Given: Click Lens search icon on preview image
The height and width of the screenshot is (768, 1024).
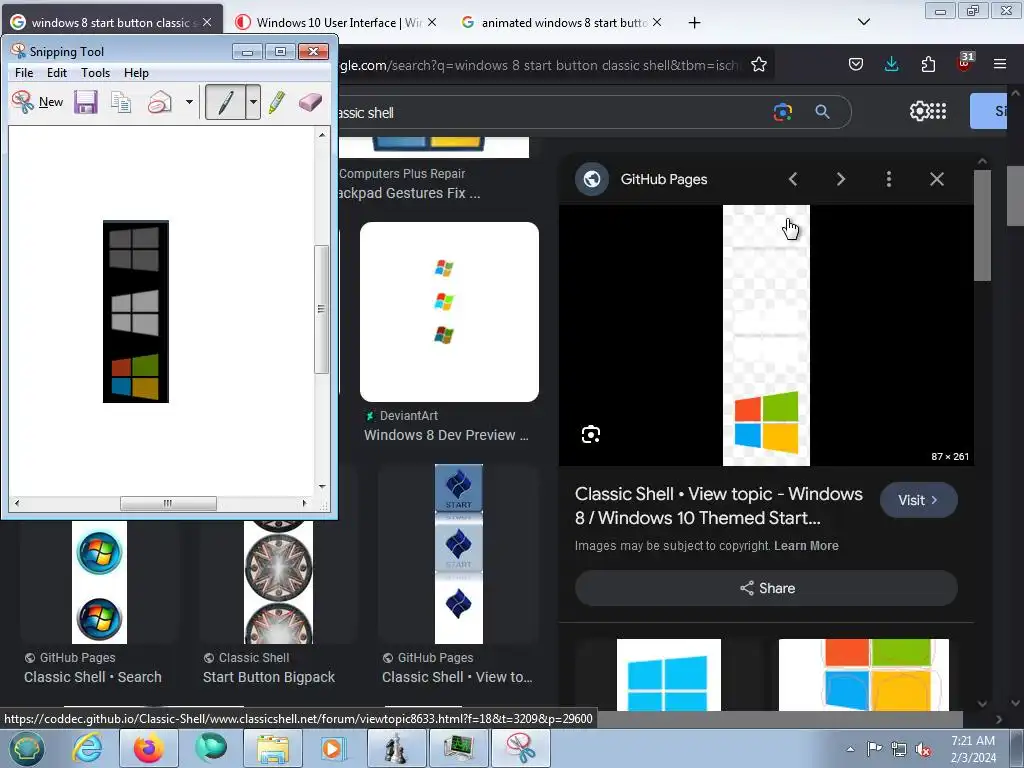Looking at the screenshot, I should coord(590,434).
